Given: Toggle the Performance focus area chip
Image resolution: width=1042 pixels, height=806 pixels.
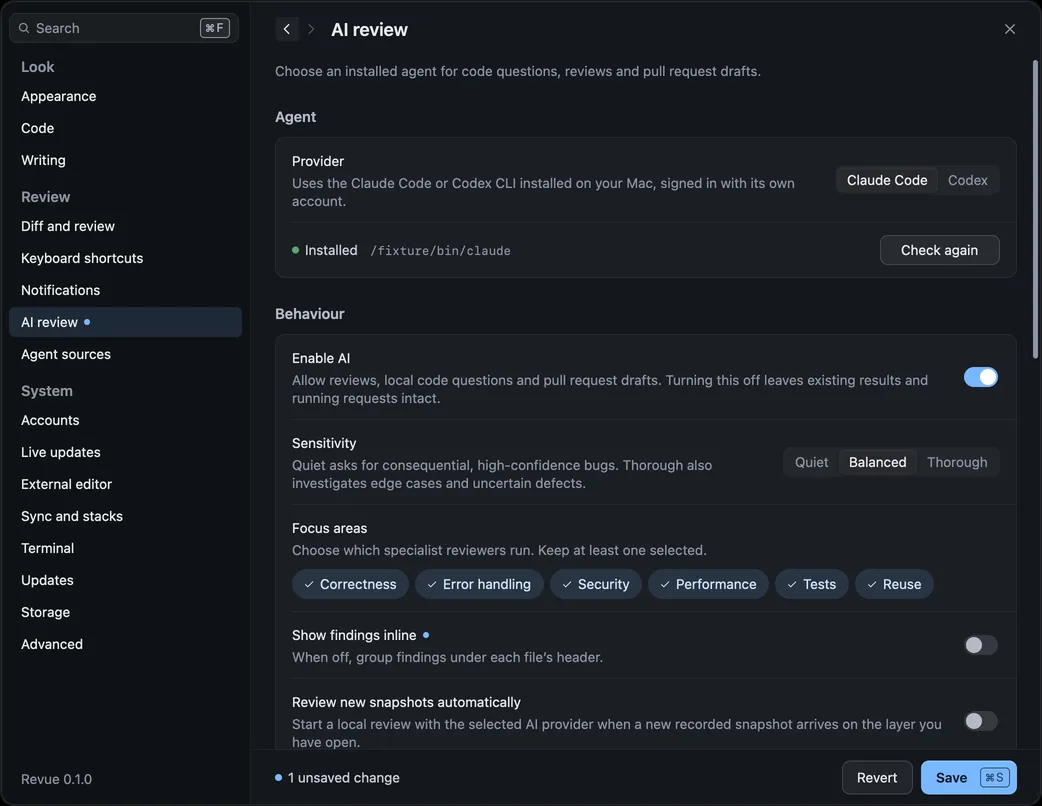Looking at the screenshot, I should click(x=708, y=584).
